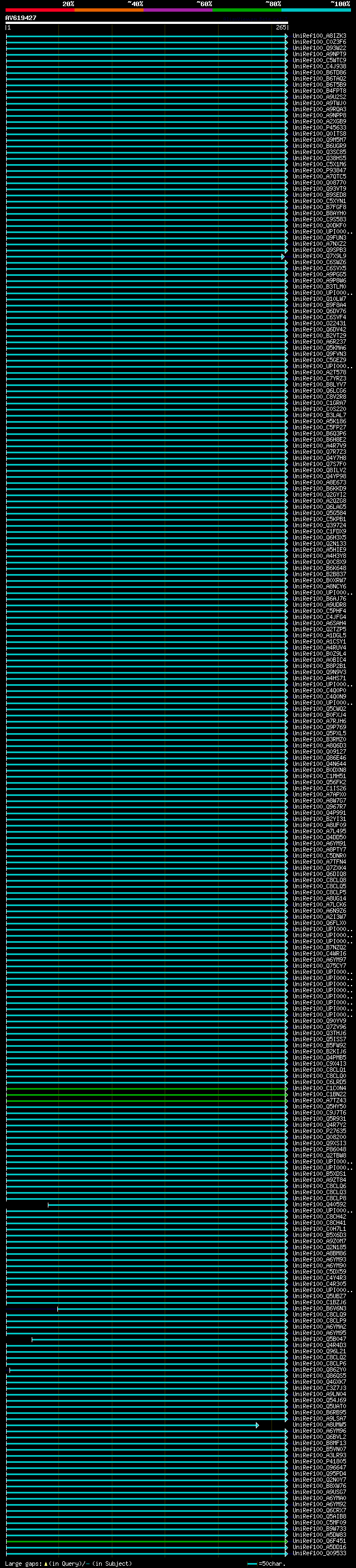Select the label UniRef100_Q08770
The image size is (356, 1568).
[x=319, y=182]
